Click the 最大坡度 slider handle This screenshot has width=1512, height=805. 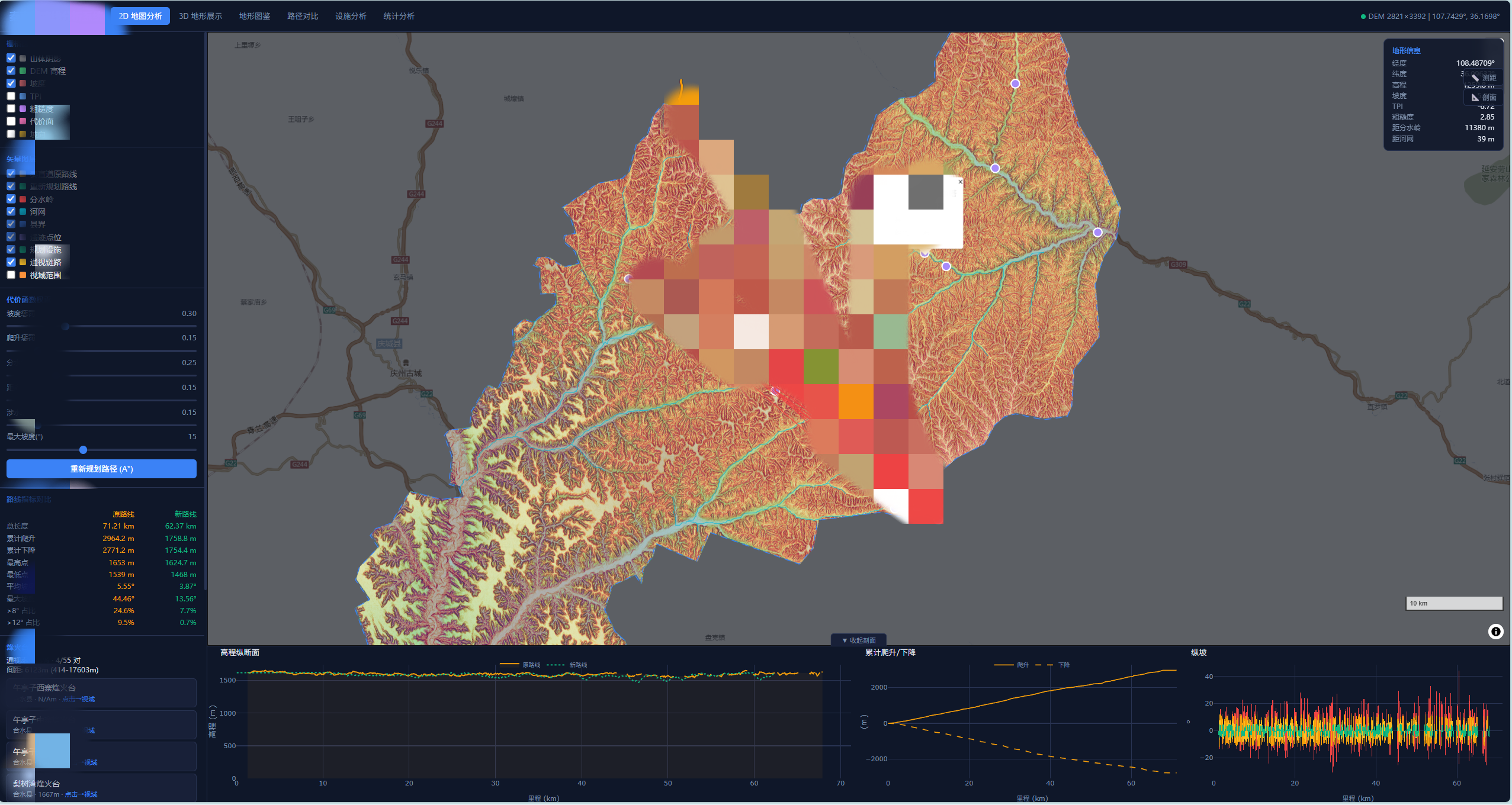(83, 450)
